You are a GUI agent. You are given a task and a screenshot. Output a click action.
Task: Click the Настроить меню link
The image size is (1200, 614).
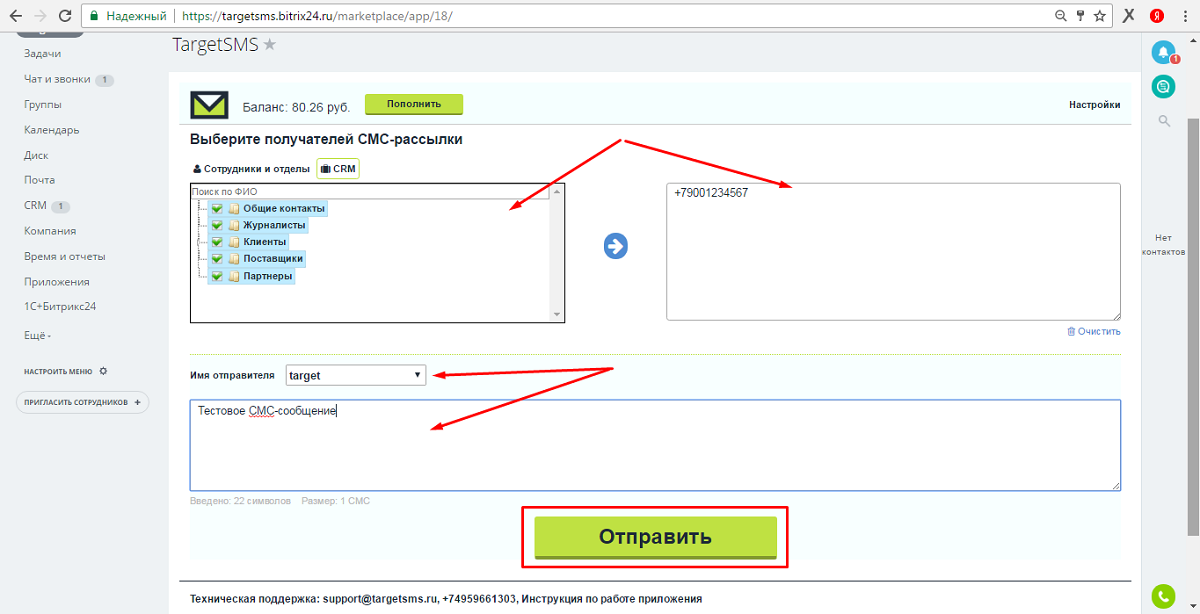pyautogui.click(x=59, y=371)
